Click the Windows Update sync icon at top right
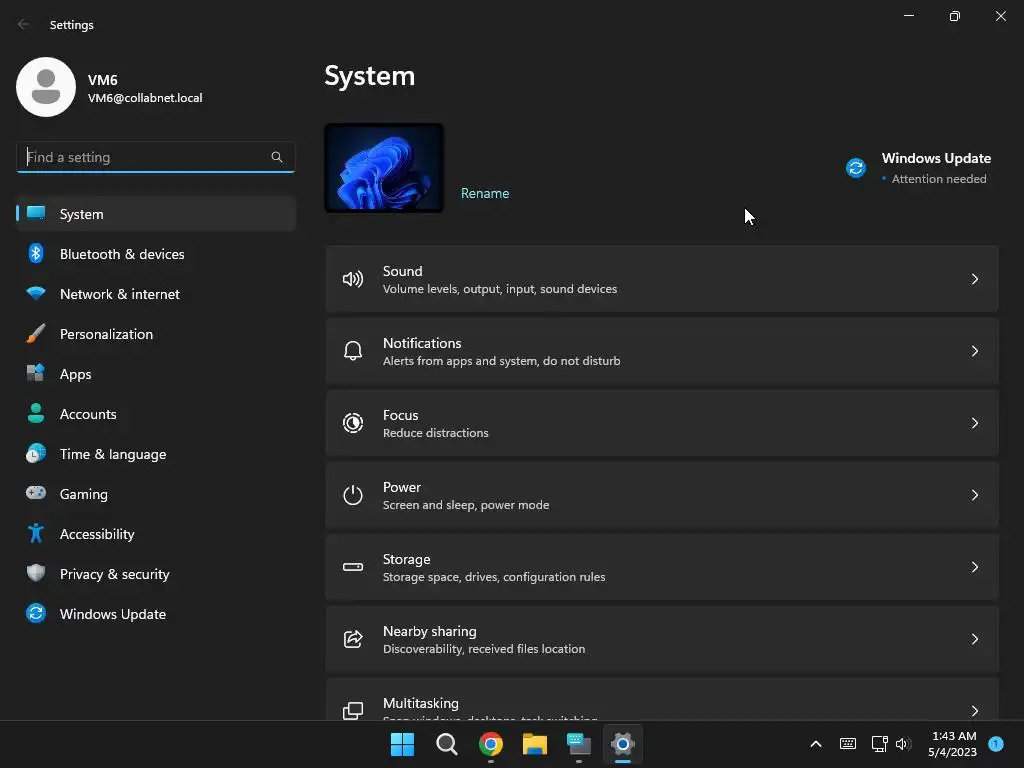 point(856,168)
